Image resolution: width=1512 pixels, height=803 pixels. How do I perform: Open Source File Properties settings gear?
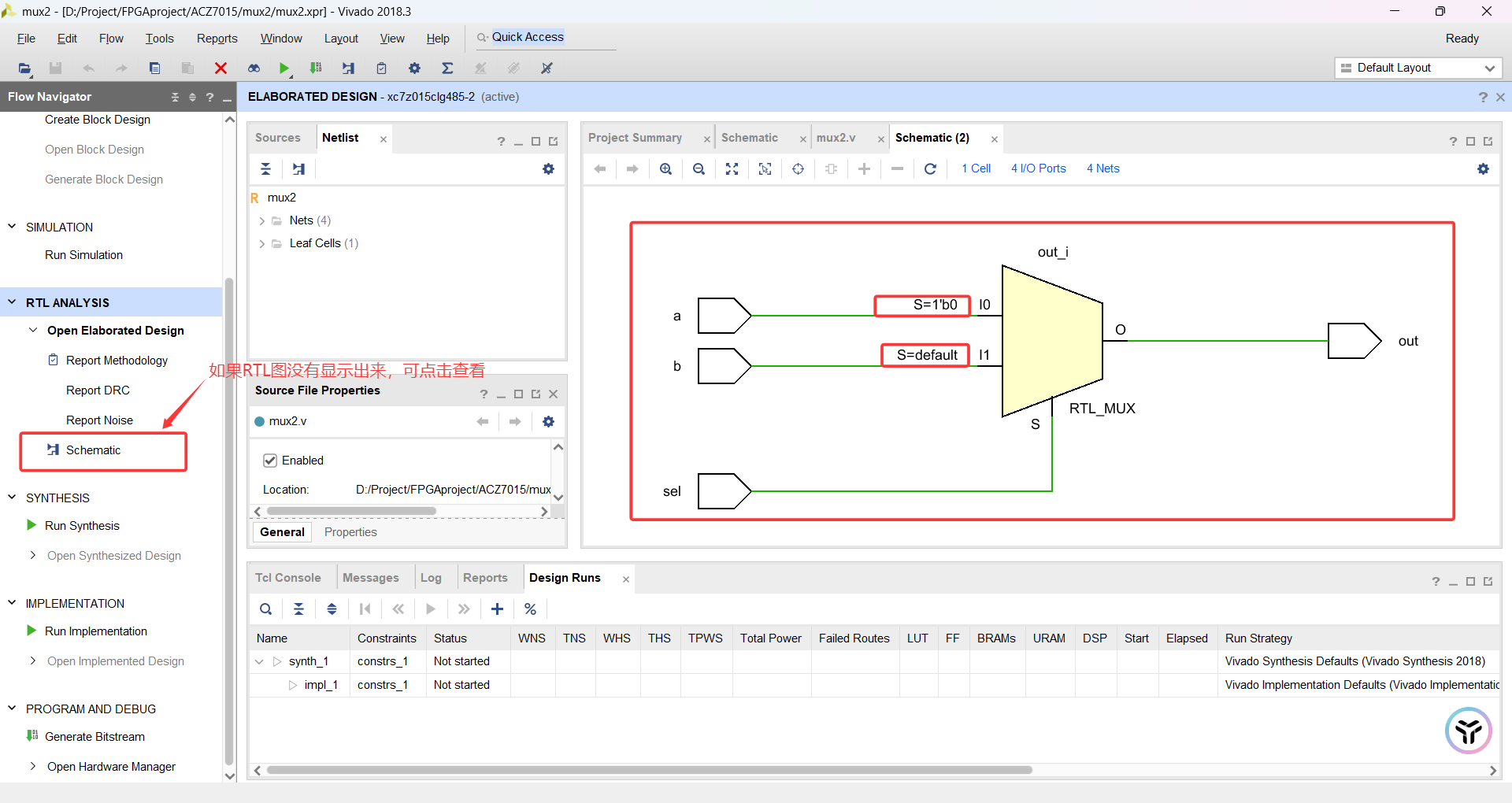coord(548,421)
